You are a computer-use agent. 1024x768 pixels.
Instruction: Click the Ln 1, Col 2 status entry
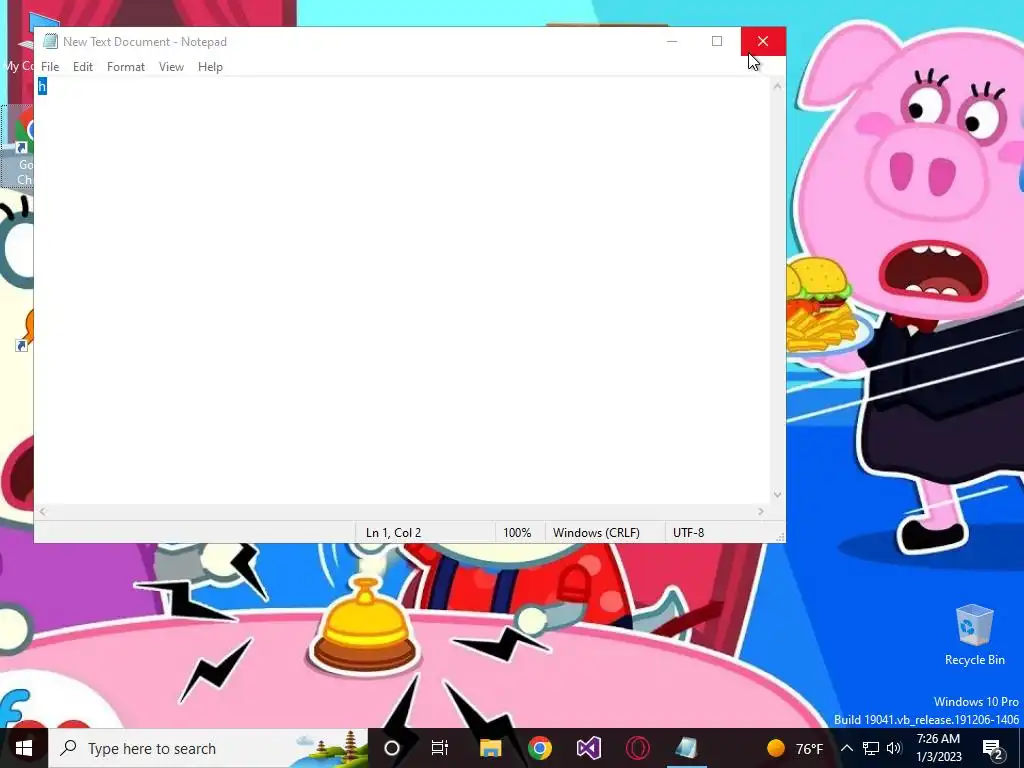[x=393, y=532]
